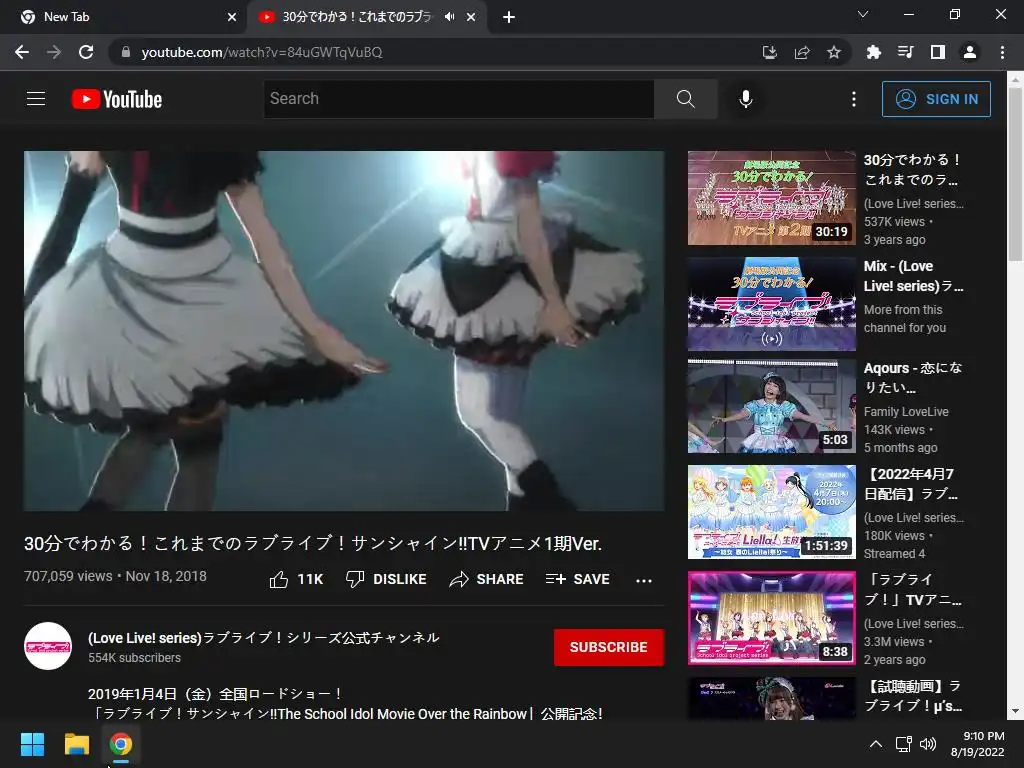View site information lock icon
Image resolution: width=1024 pixels, height=768 pixels.
point(126,52)
